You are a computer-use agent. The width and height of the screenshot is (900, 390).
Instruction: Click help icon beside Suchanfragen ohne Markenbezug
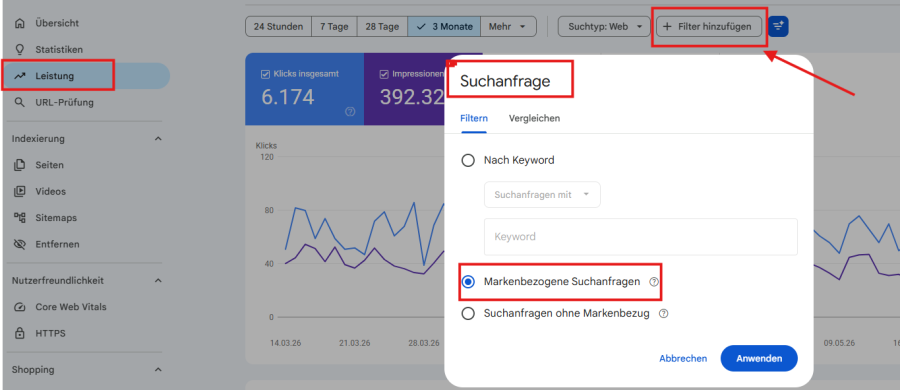(664, 314)
